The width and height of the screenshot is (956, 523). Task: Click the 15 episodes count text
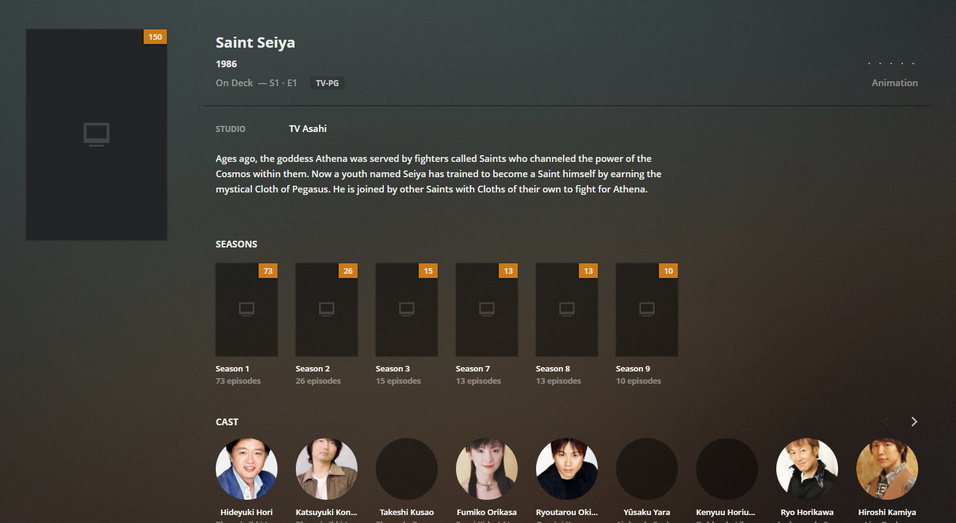(x=398, y=381)
